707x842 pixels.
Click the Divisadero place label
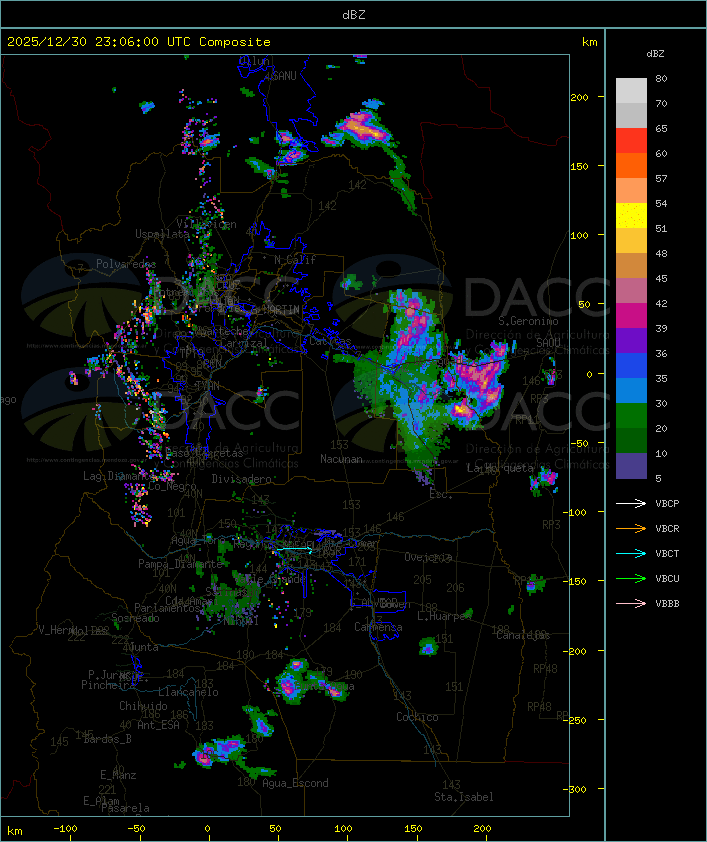click(x=241, y=478)
